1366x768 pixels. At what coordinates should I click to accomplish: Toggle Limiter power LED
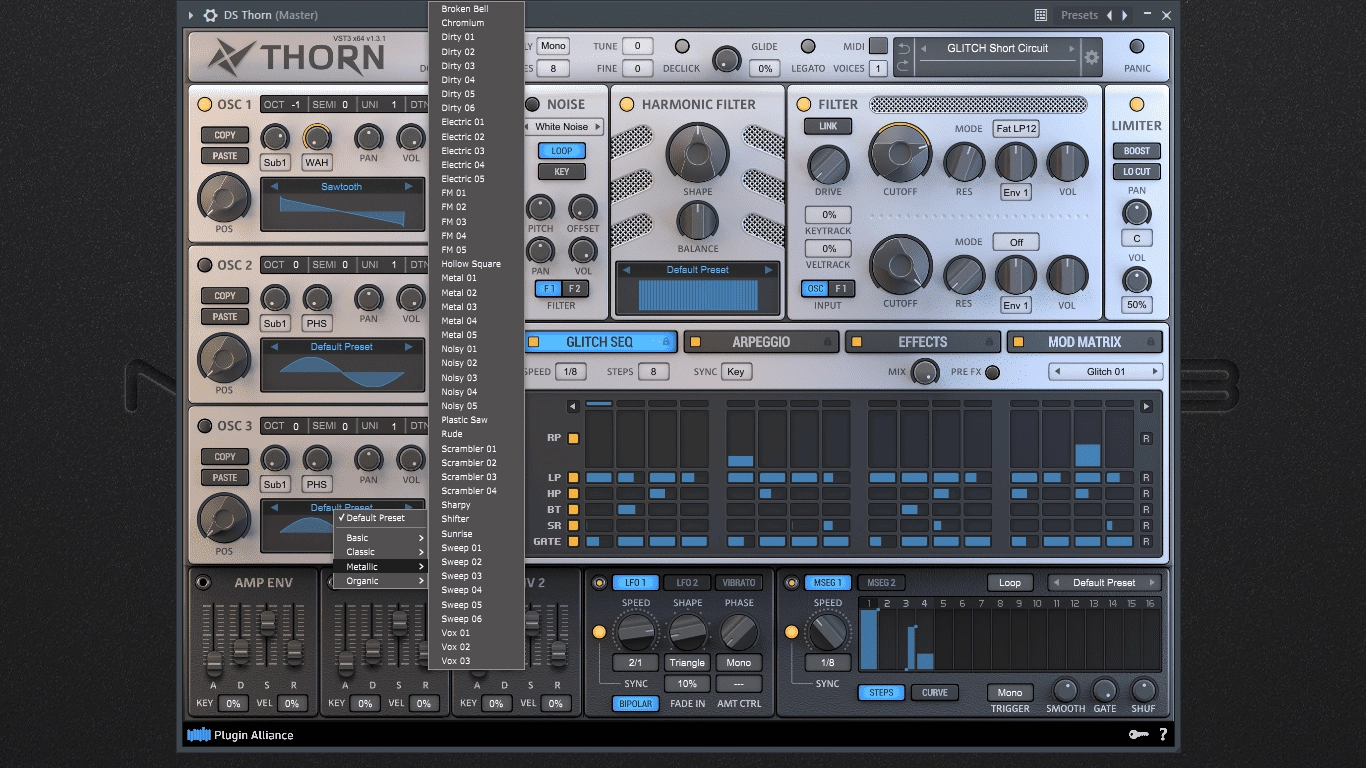tap(1137, 104)
